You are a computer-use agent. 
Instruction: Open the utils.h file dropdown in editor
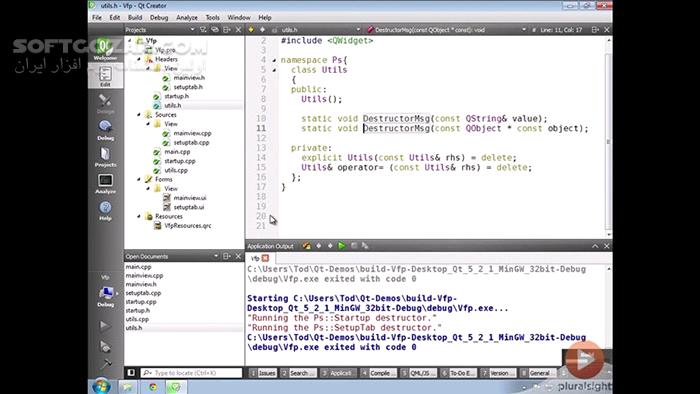(x=321, y=29)
